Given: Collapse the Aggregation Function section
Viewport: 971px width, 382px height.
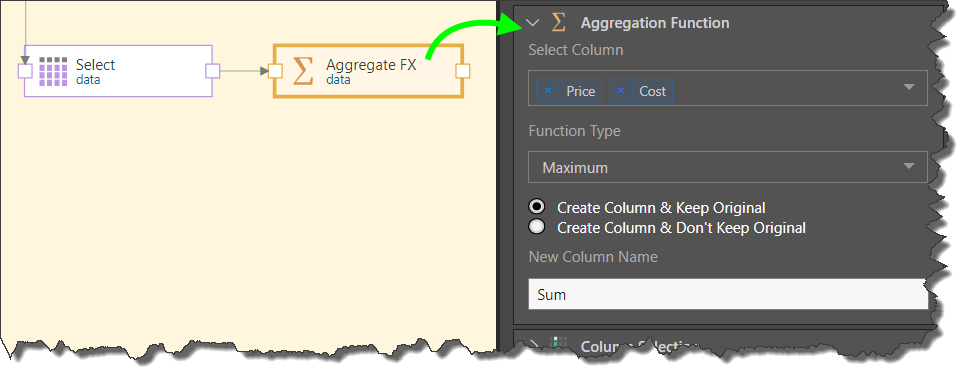Looking at the screenshot, I should pos(533,23).
